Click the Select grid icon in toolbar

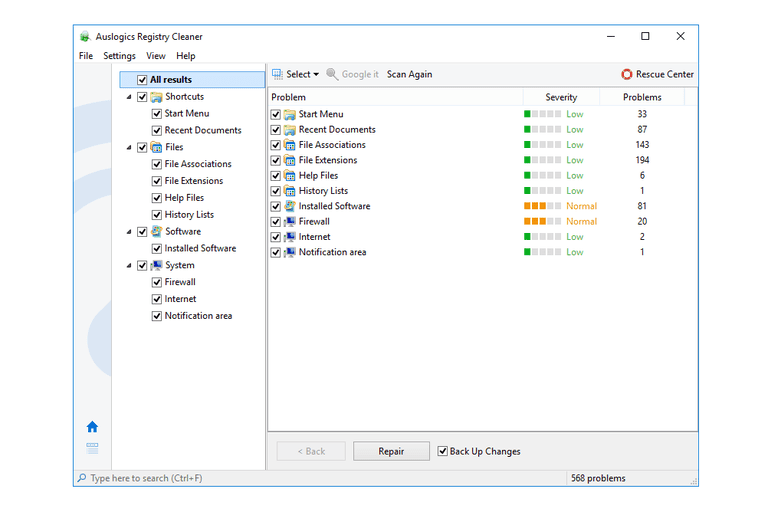pyautogui.click(x=277, y=74)
